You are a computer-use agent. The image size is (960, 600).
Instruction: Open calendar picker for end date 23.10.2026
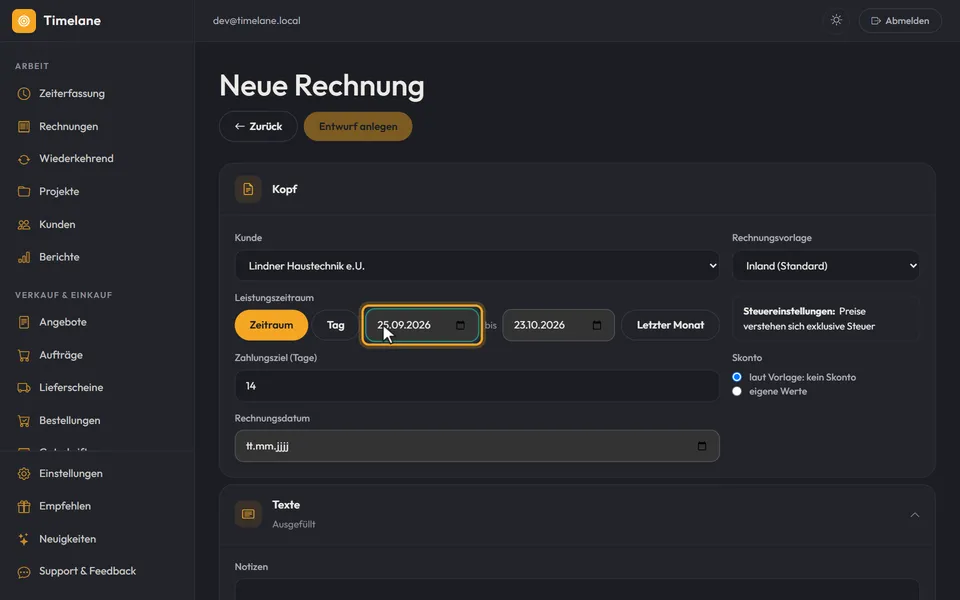click(x=597, y=325)
